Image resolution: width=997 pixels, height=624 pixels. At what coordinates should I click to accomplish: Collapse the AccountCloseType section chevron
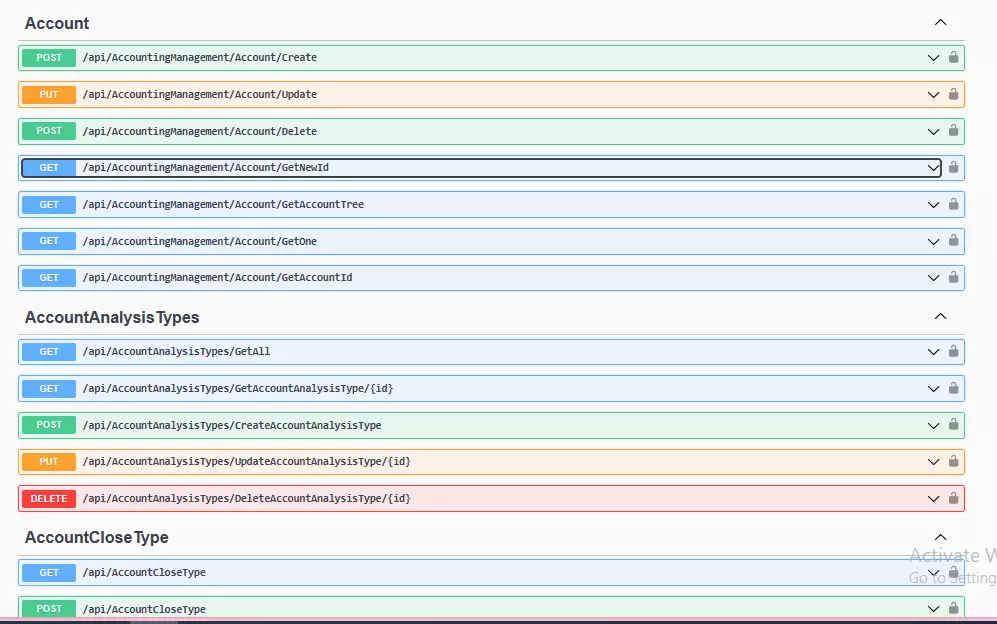pyautogui.click(x=940, y=536)
